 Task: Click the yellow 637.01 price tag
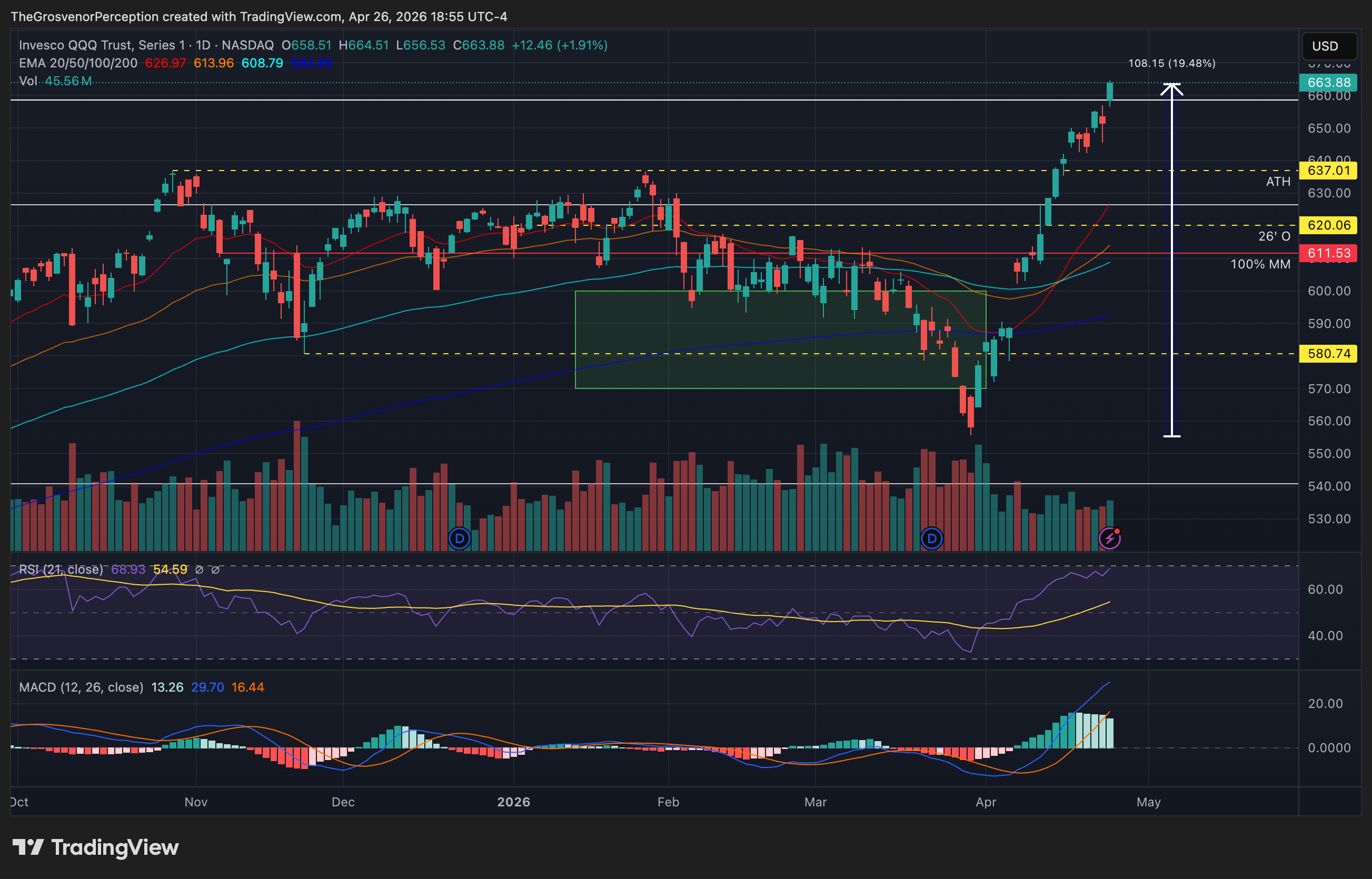1329,171
